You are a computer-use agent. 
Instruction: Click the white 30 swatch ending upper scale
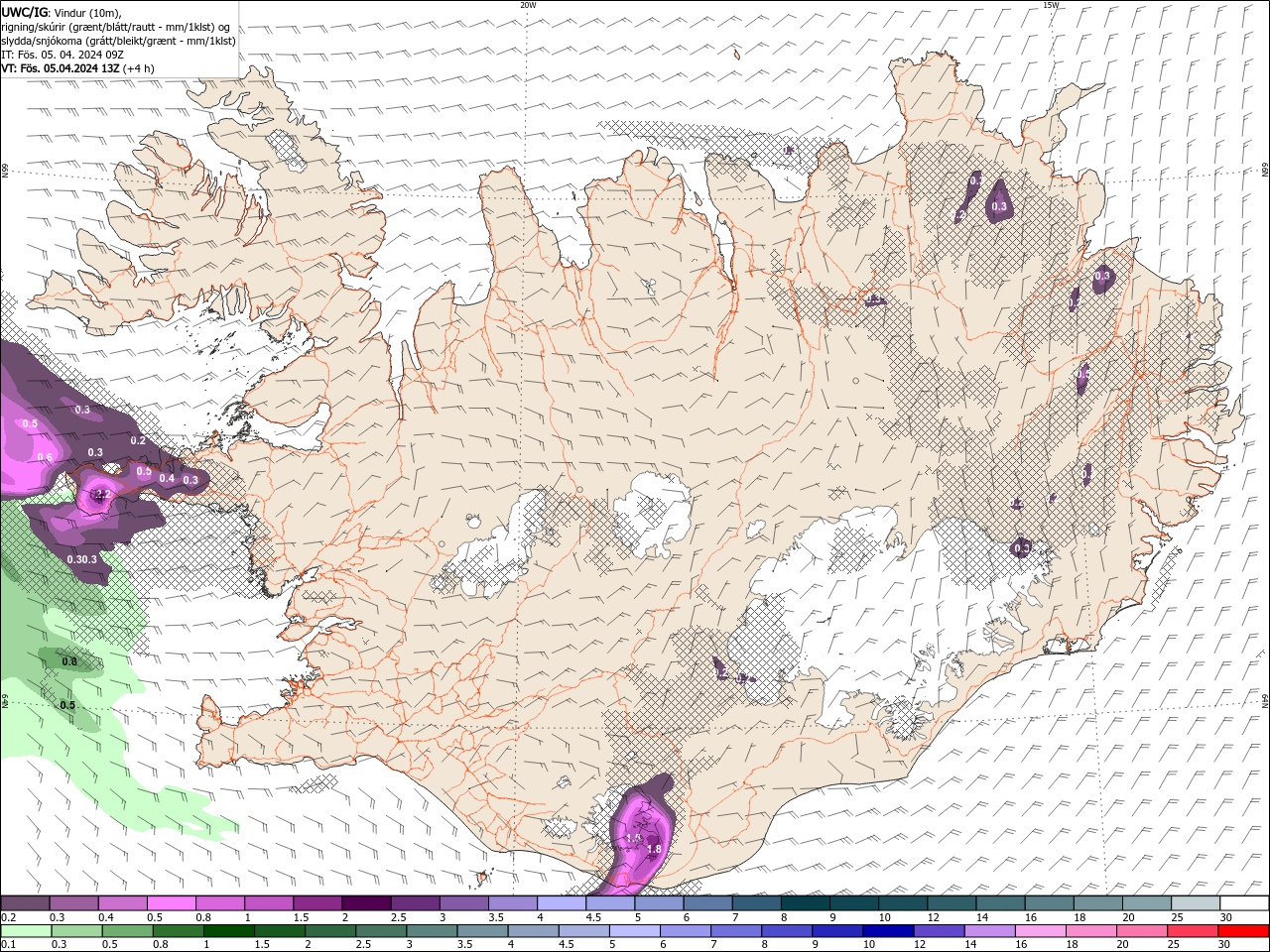coord(1244,903)
